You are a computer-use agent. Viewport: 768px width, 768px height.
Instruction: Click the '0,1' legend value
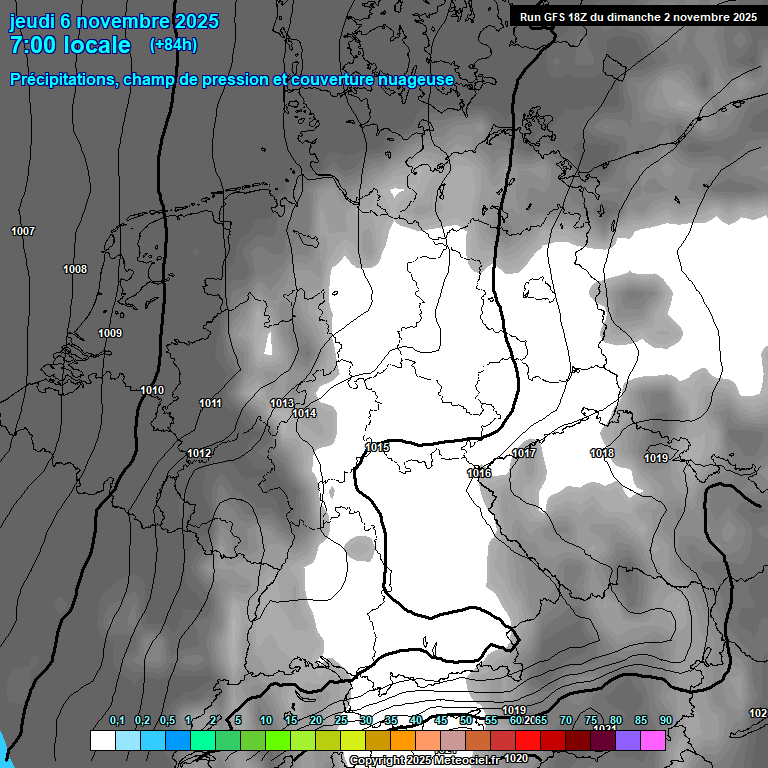117,720
